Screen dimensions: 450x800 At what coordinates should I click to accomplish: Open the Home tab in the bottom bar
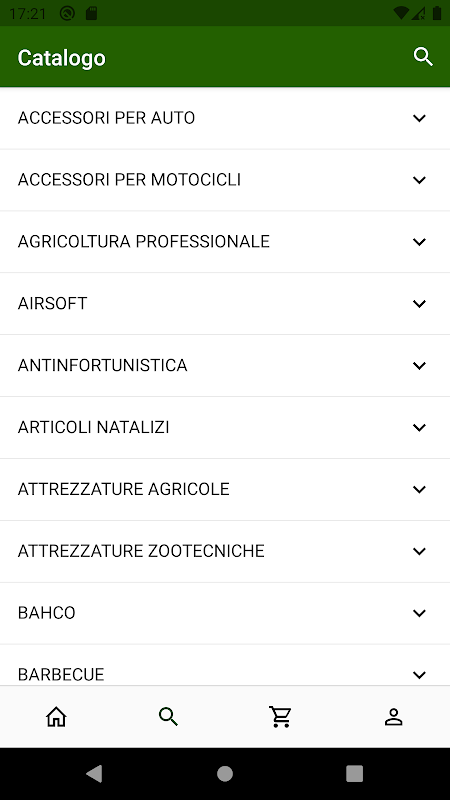[56, 717]
